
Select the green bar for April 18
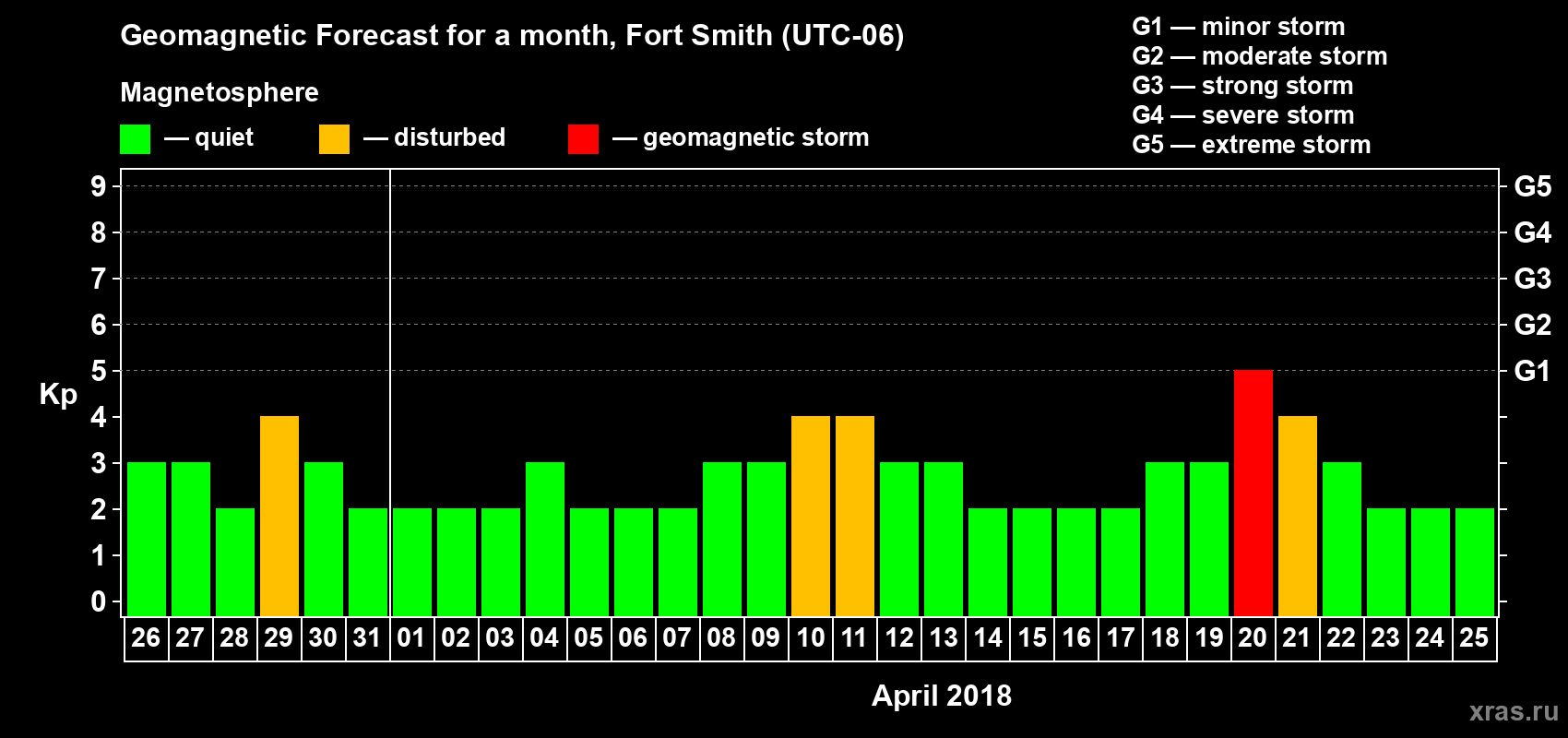pyautogui.click(x=1165, y=540)
